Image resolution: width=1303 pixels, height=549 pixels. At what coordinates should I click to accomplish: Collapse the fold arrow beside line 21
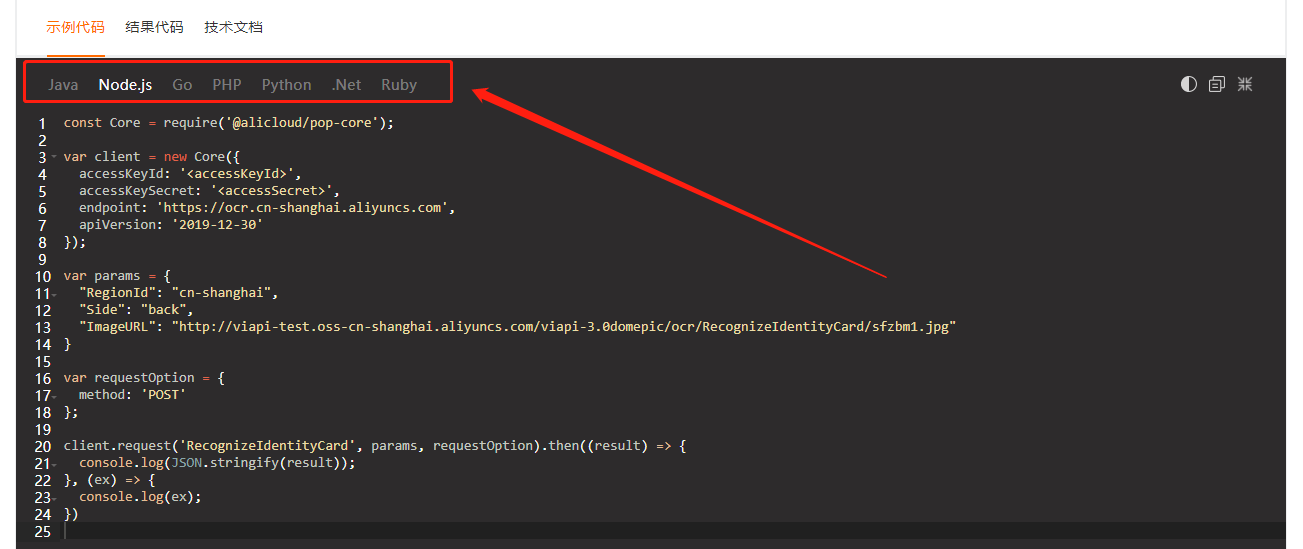(54, 464)
